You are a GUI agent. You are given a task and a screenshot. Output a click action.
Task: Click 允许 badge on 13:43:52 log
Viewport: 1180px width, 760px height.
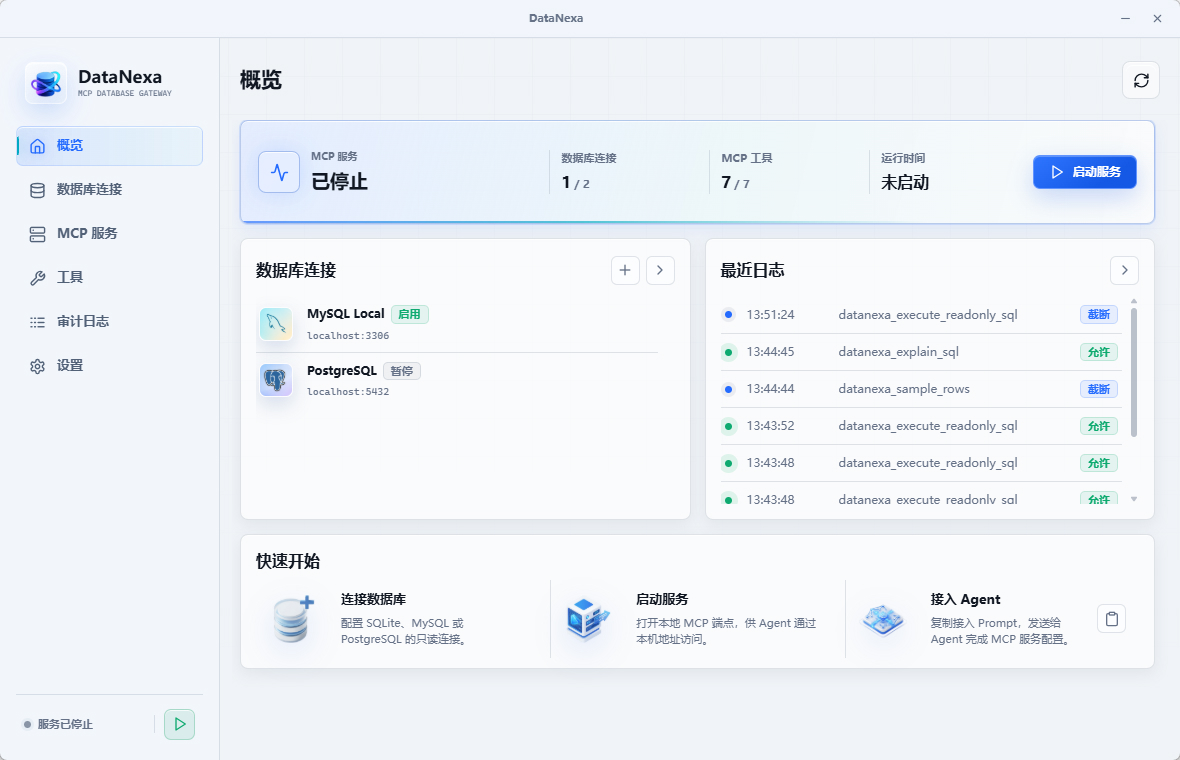[x=1099, y=426]
